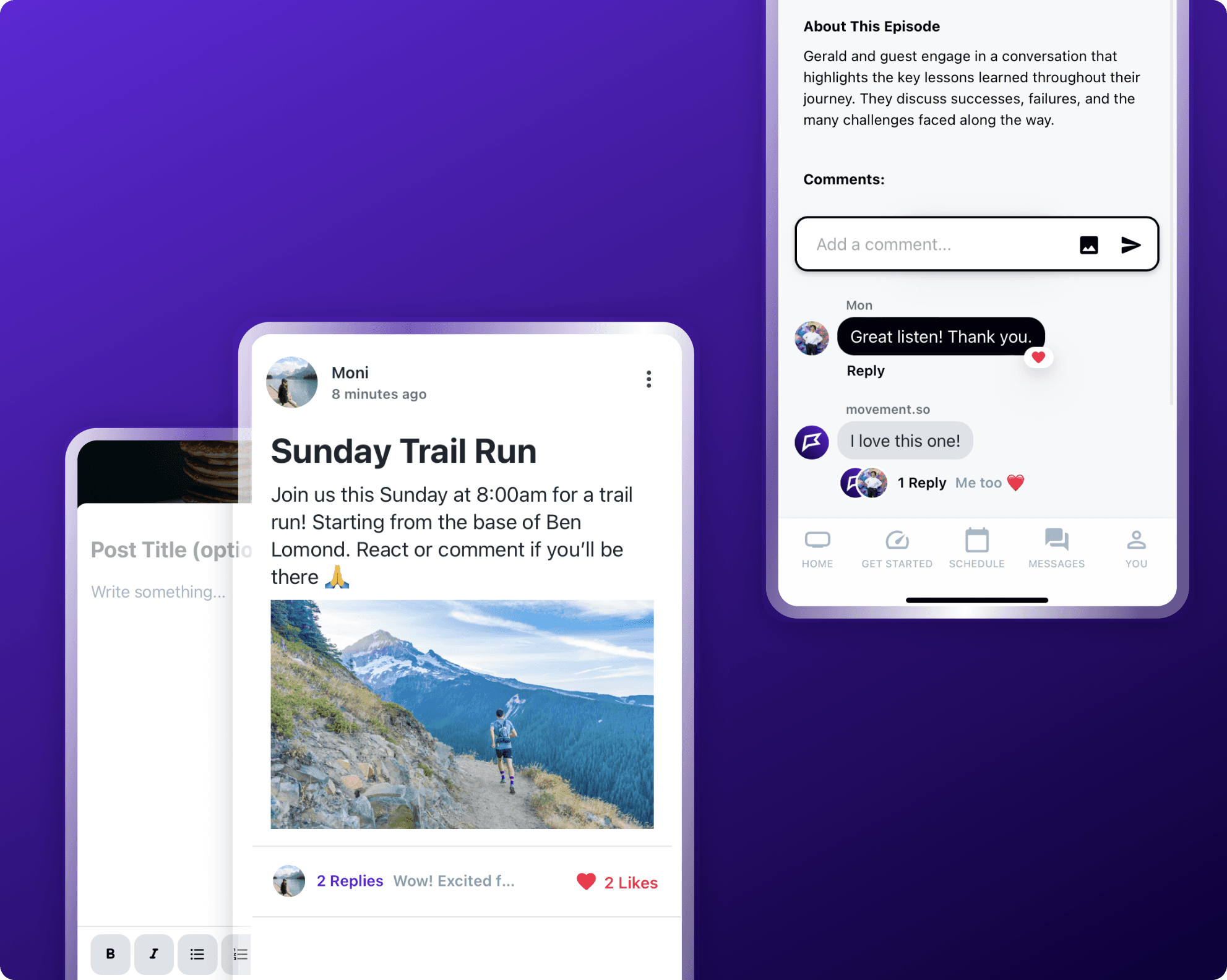Expand the 1 Reply thread

click(x=921, y=483)
